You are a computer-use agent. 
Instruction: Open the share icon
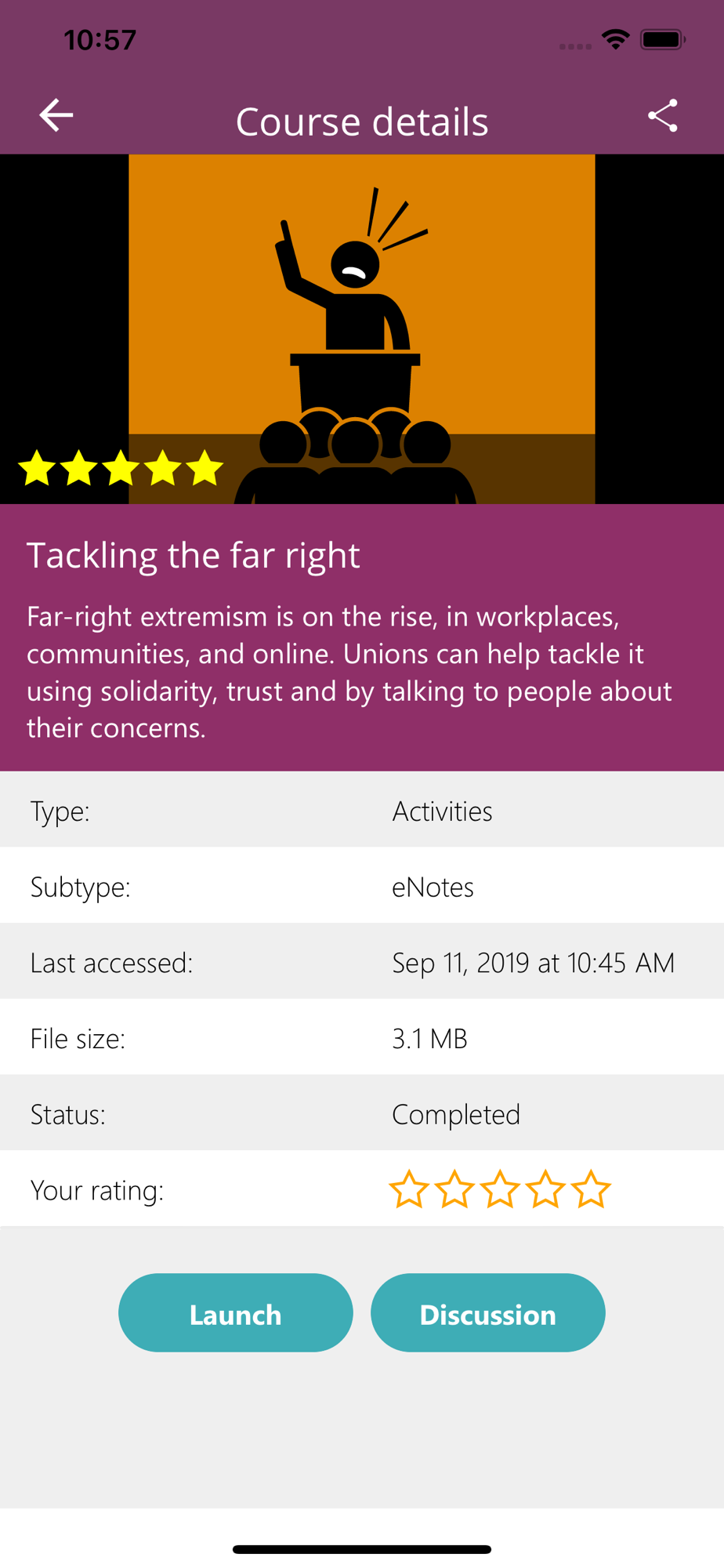click(x=663, y=116)
